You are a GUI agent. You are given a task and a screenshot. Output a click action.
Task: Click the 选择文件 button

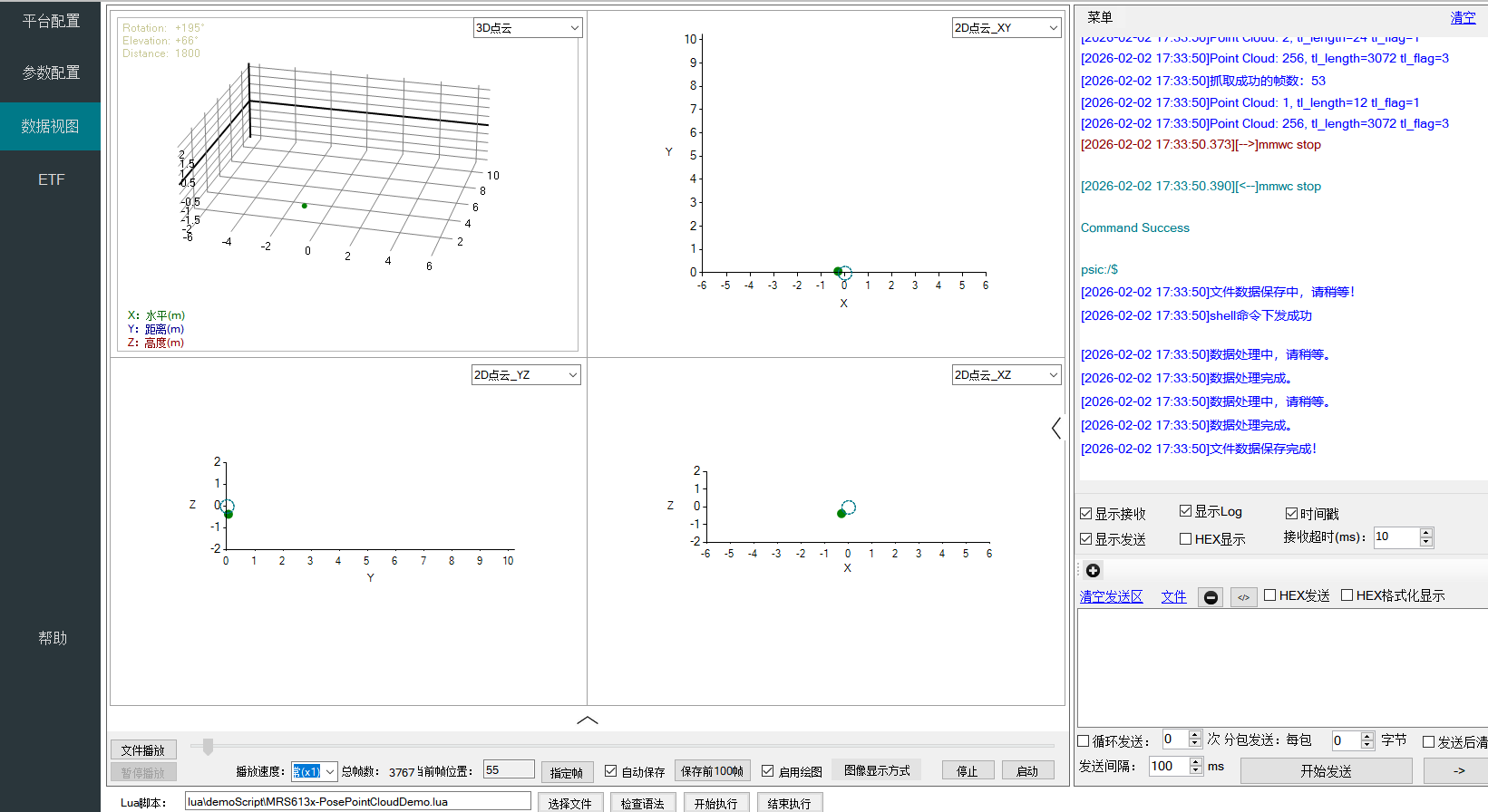click(569, 803)
